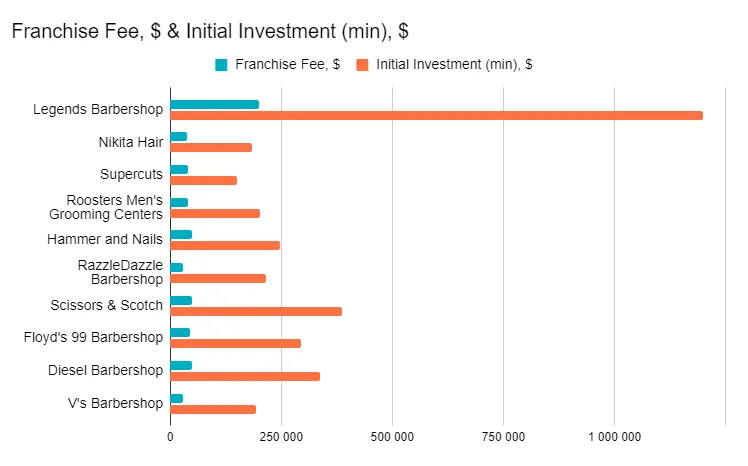Select the Initial Investment (min), $ legend label
Viewport: 748px width, 466px height.
[454, 65]
